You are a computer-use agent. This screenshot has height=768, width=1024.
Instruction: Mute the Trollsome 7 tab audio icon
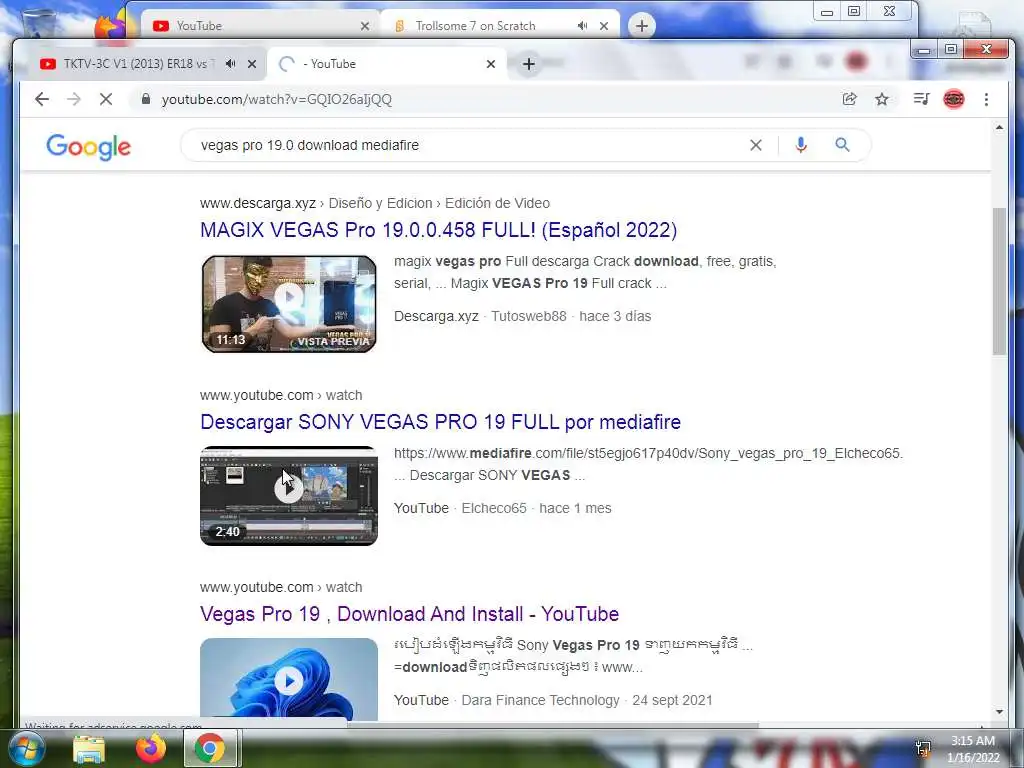click(582, 25)
